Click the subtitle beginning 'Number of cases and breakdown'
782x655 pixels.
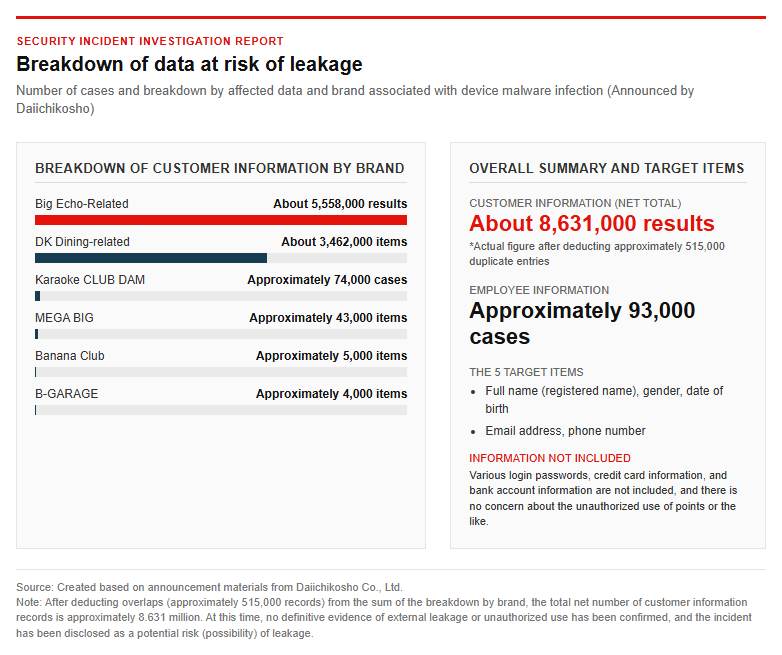[355, 99]
